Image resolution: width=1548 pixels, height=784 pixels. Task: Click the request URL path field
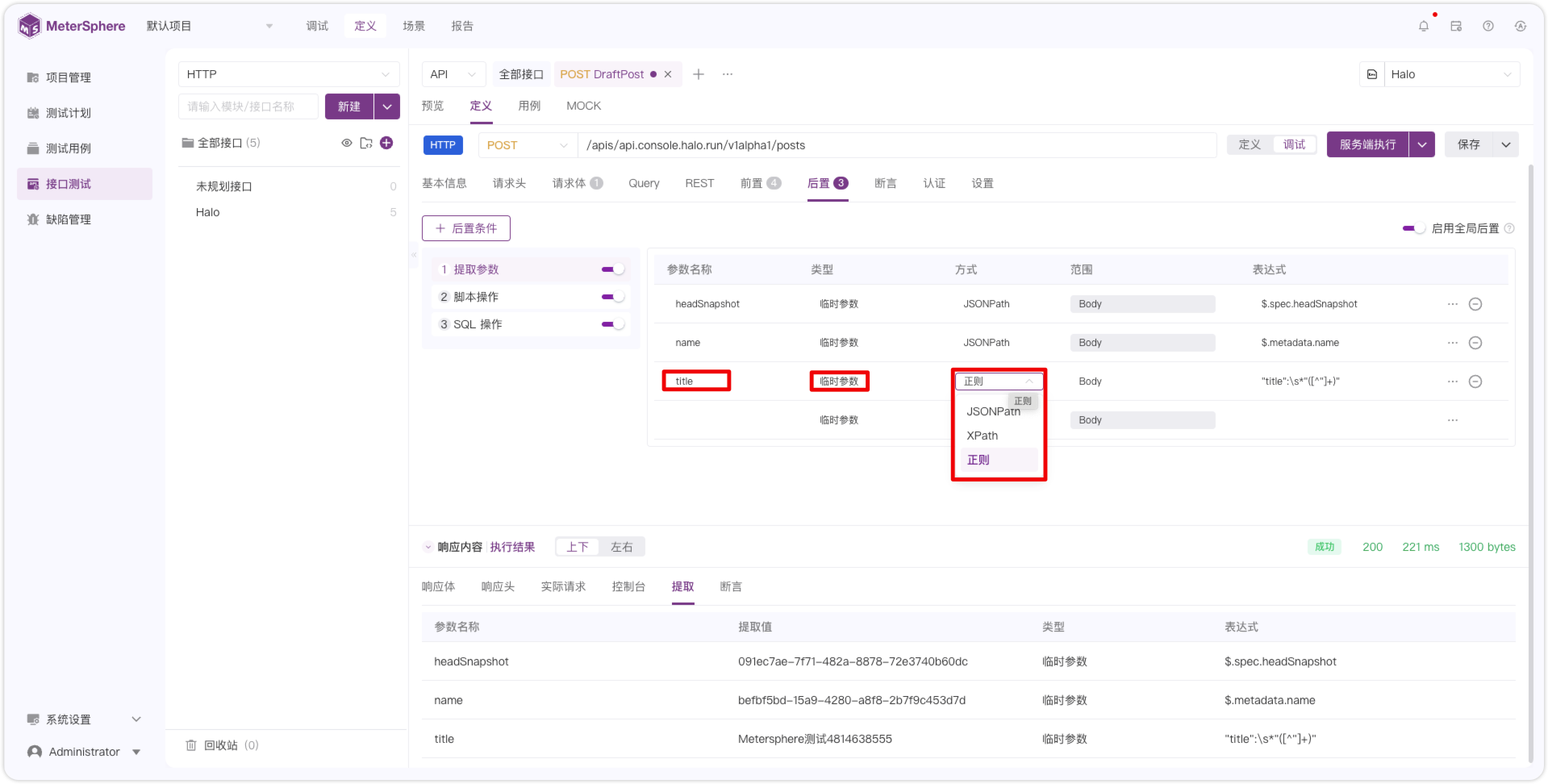click(897, 145)
